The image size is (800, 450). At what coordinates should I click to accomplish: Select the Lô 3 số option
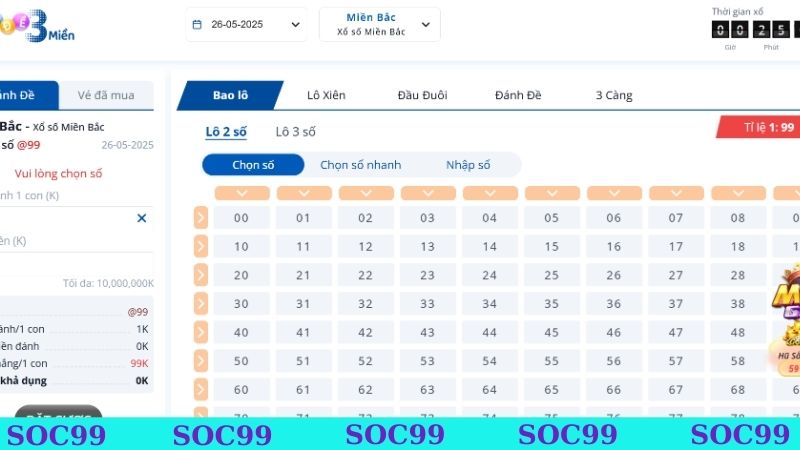pyautogui.click(x=295, y=132)
